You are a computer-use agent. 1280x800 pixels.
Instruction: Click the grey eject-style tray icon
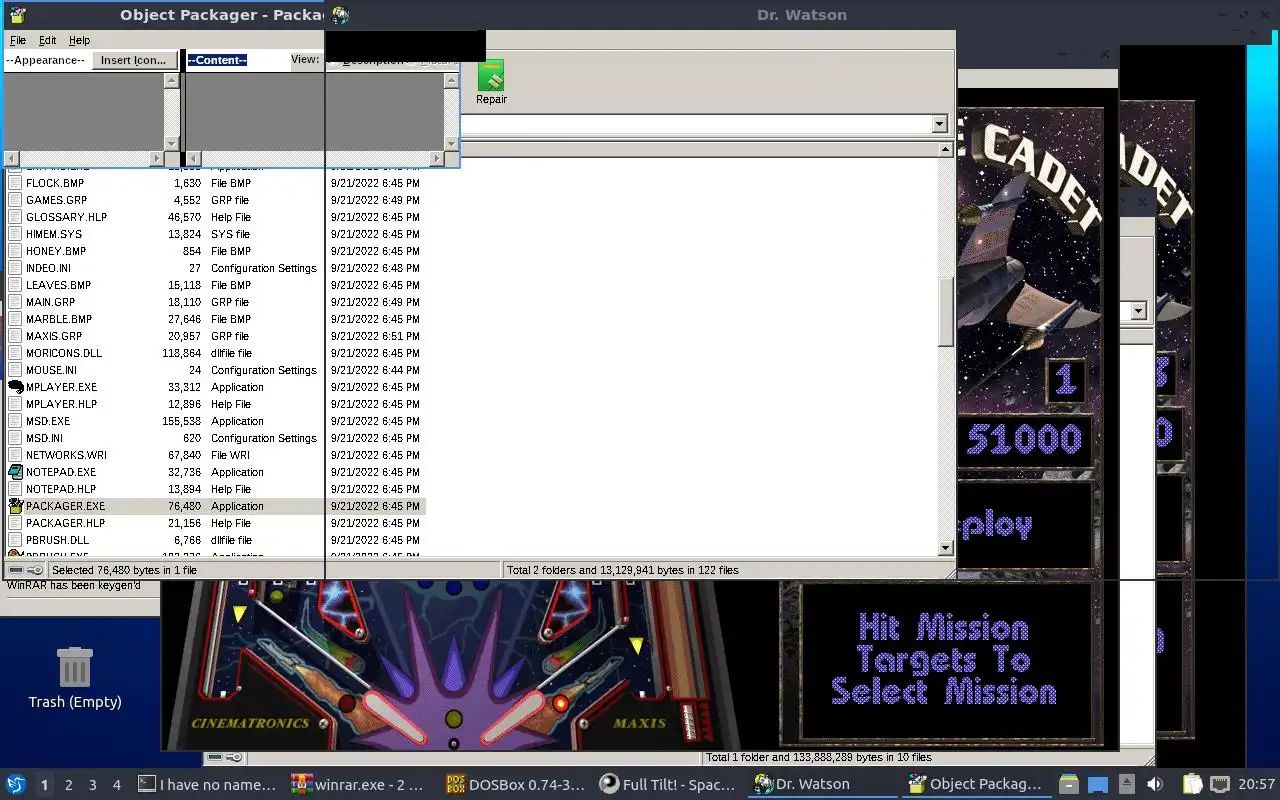1127,784
